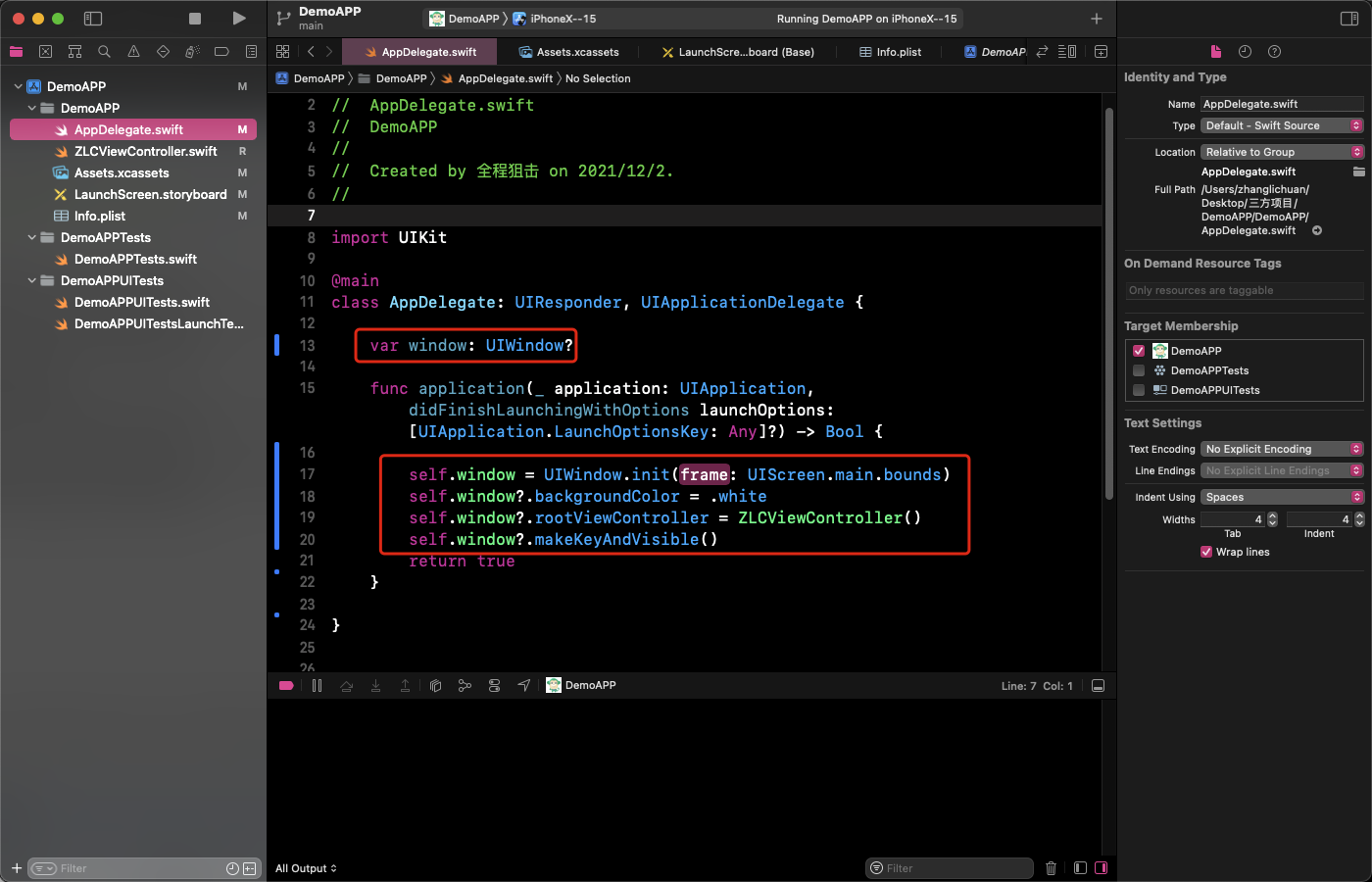Add an editor on the right
The height and width of the screenshot is (882, 1372).
point(1101,51)
